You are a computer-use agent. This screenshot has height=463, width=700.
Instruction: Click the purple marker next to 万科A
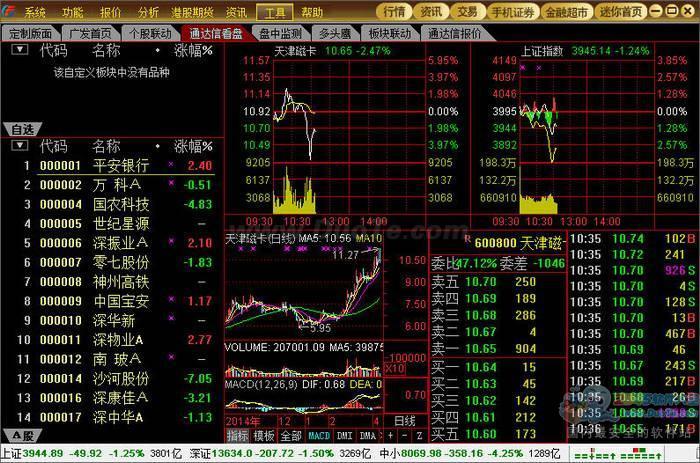pos(171,184)
